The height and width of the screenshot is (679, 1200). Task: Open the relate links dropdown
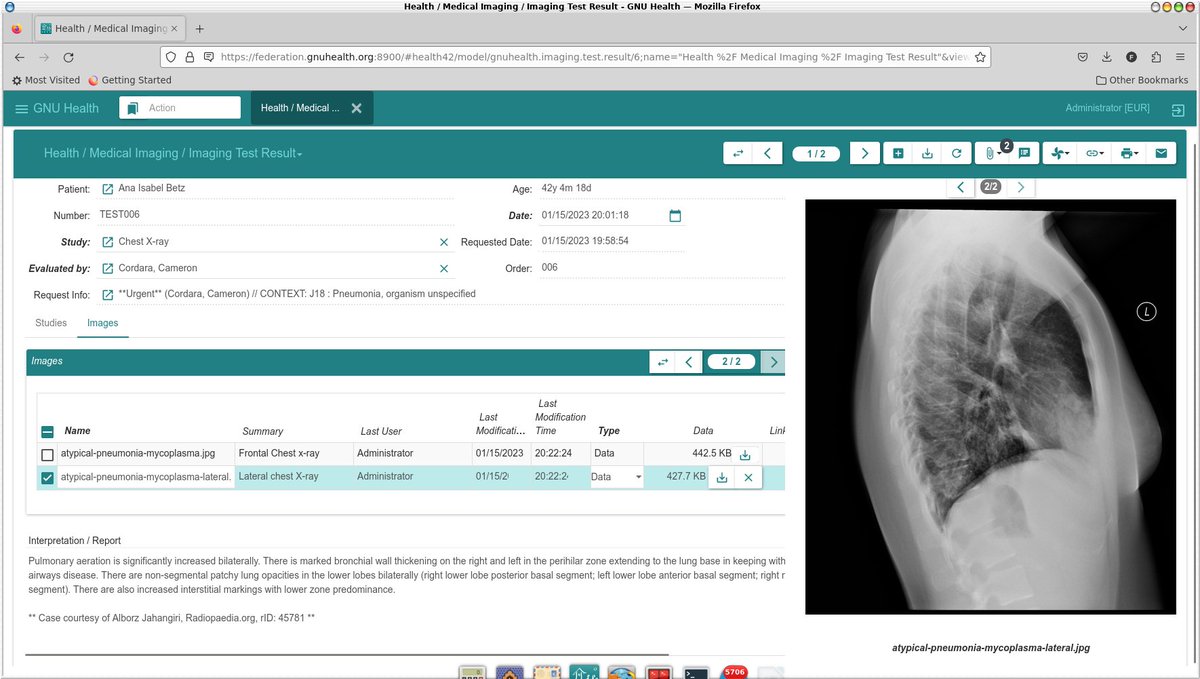pyautogui.click(x=1094, y=153)
